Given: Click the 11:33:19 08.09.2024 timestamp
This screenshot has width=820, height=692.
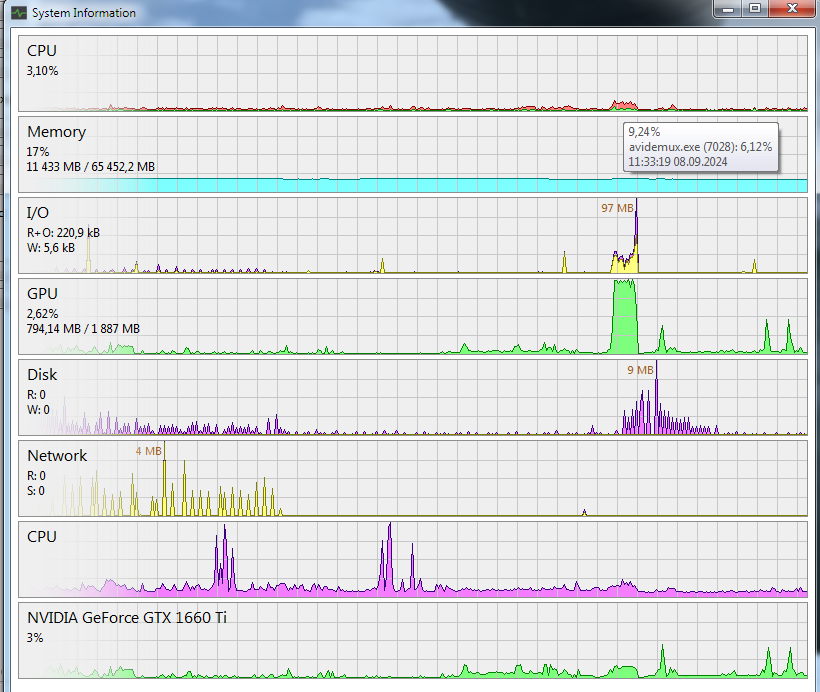Looking at the screenshot, I should tap(677, 162).
